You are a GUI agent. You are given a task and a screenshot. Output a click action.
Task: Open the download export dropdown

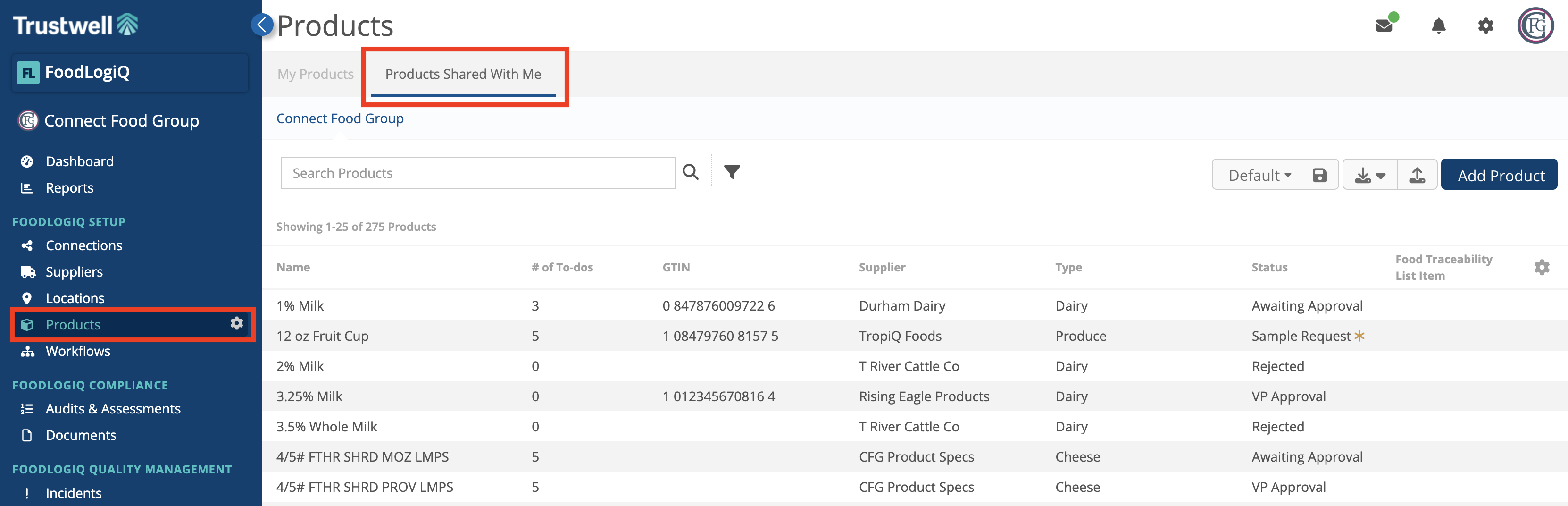1370,176
